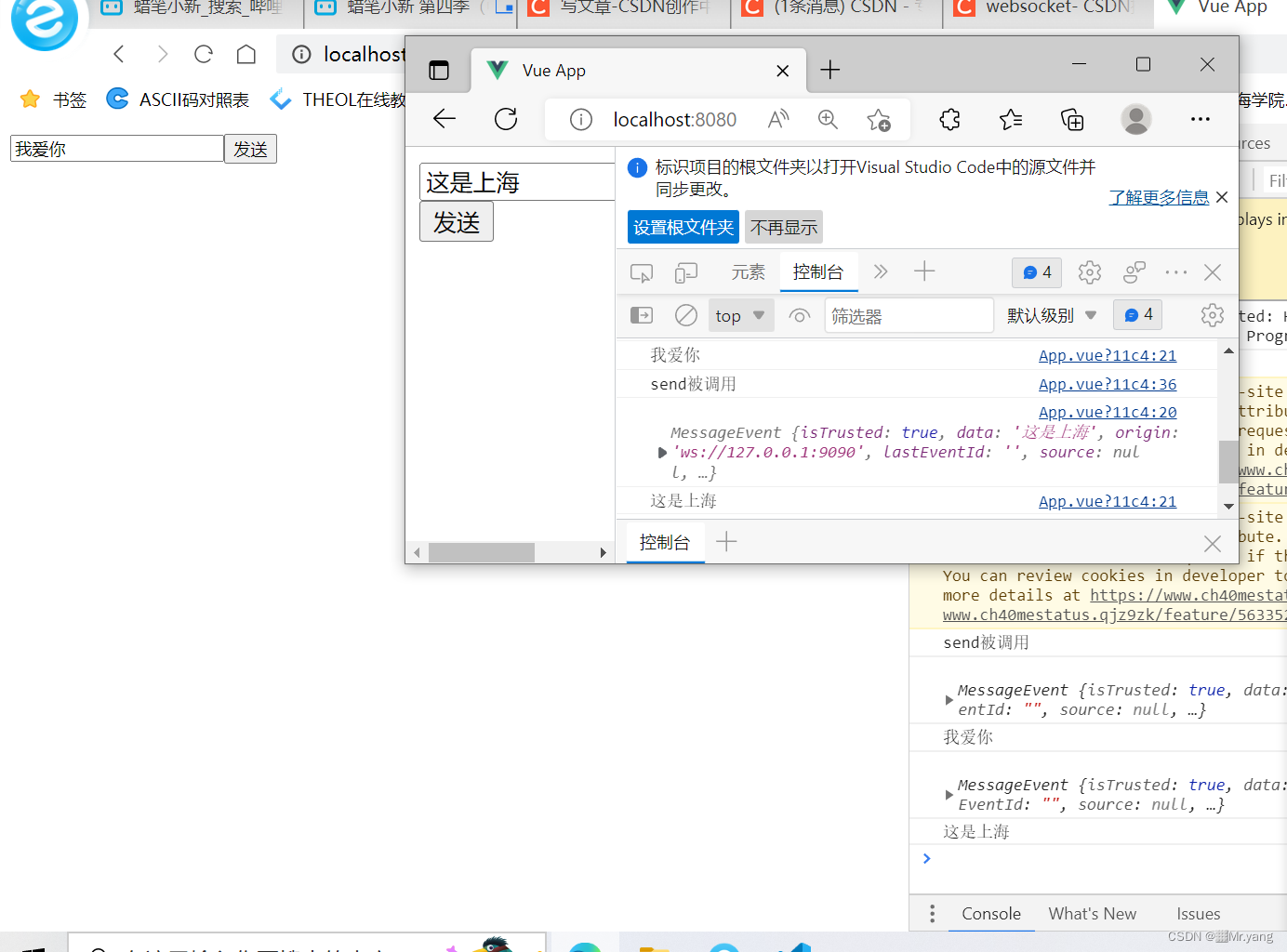Close the Vue App tab
Screen dimensions: 1287x952
(x=783, y=71)
